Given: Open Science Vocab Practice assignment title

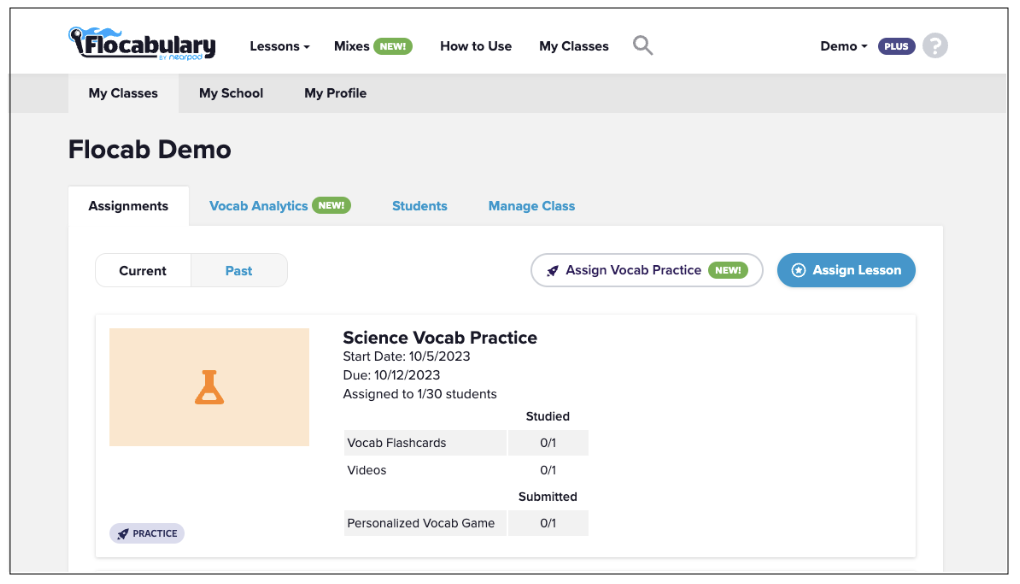Looking at the screenshot, I should [x=440, y=338].
